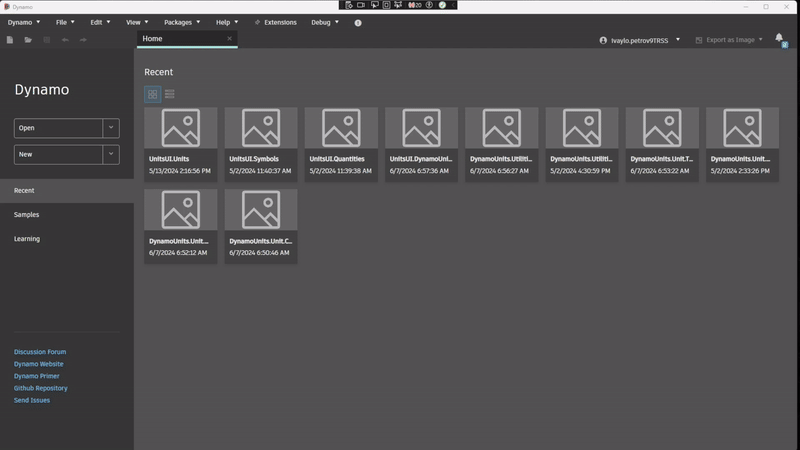This screenshot has width=800, height=450.
Task: Open the Packages menu
Action: [x=181, y=22]
